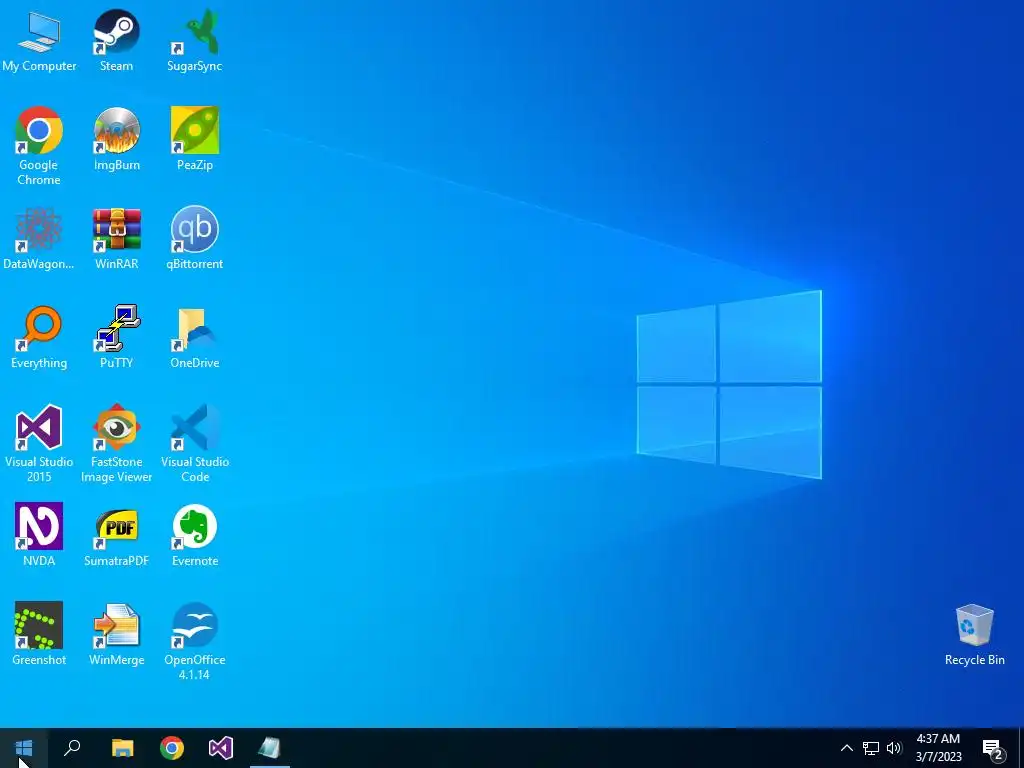Select the DataWagon desktop shortcut
The width and height of the screenshot is (1024, 768).
click(x=39, y=238)
